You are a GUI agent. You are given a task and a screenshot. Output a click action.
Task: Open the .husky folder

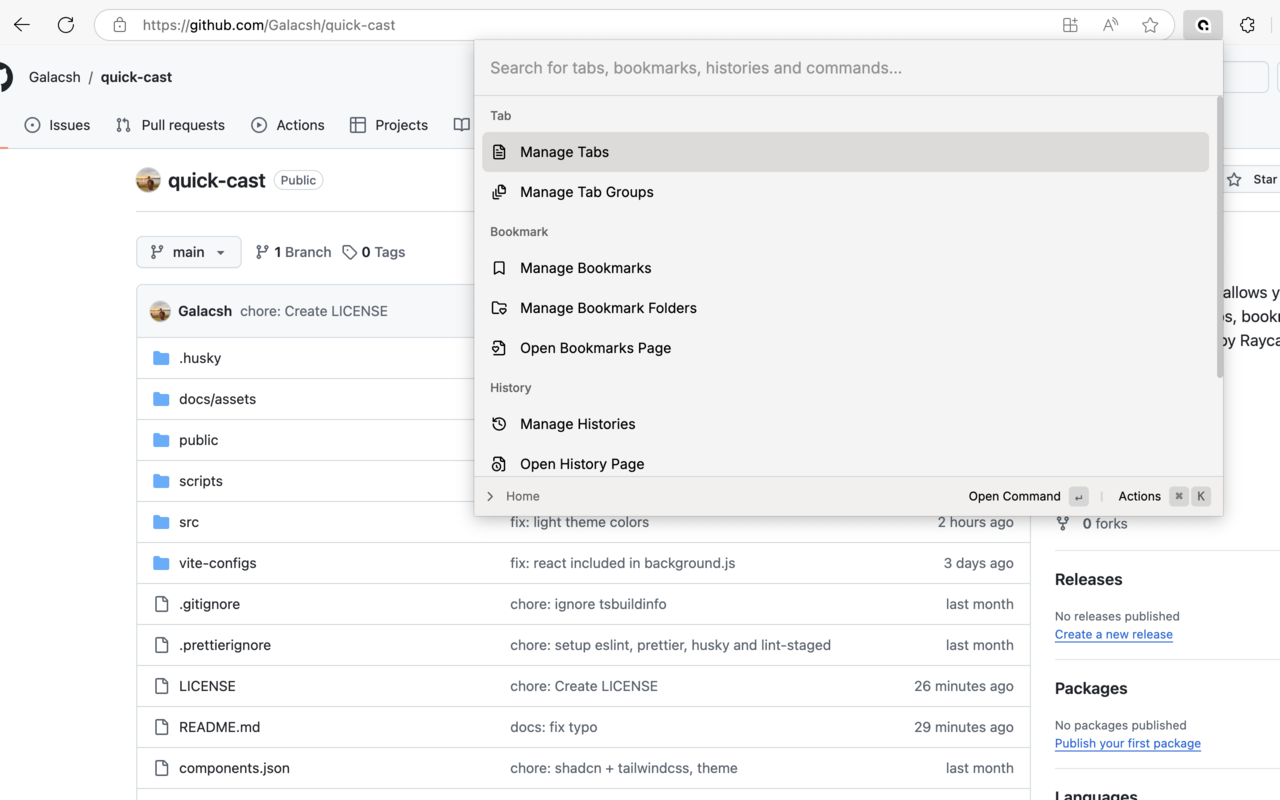click(x=200, y=358)
